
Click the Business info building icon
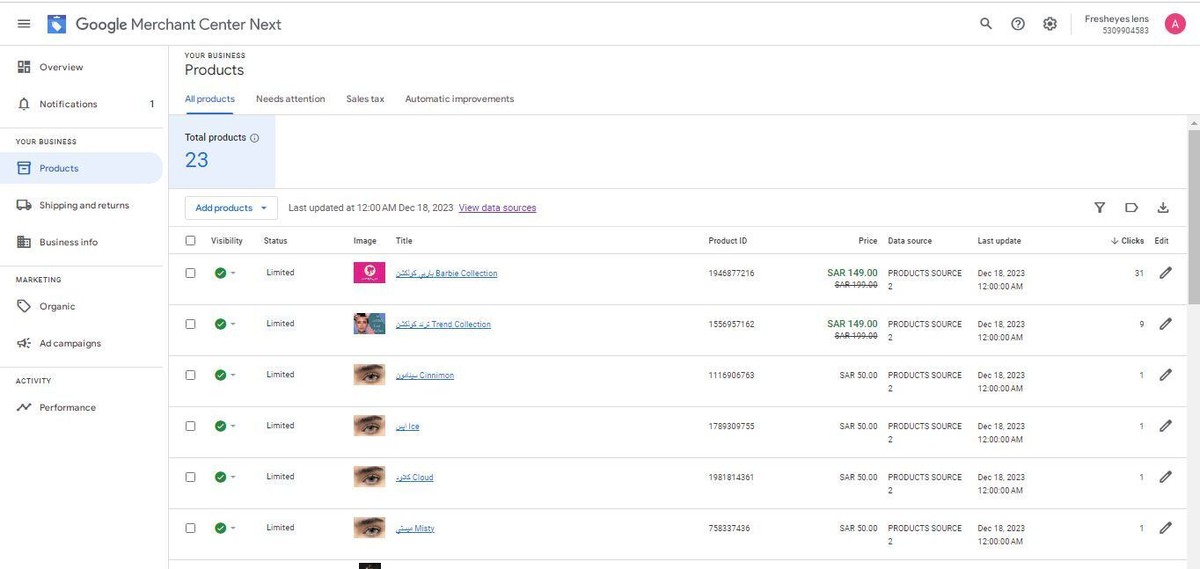coord(24,242)
